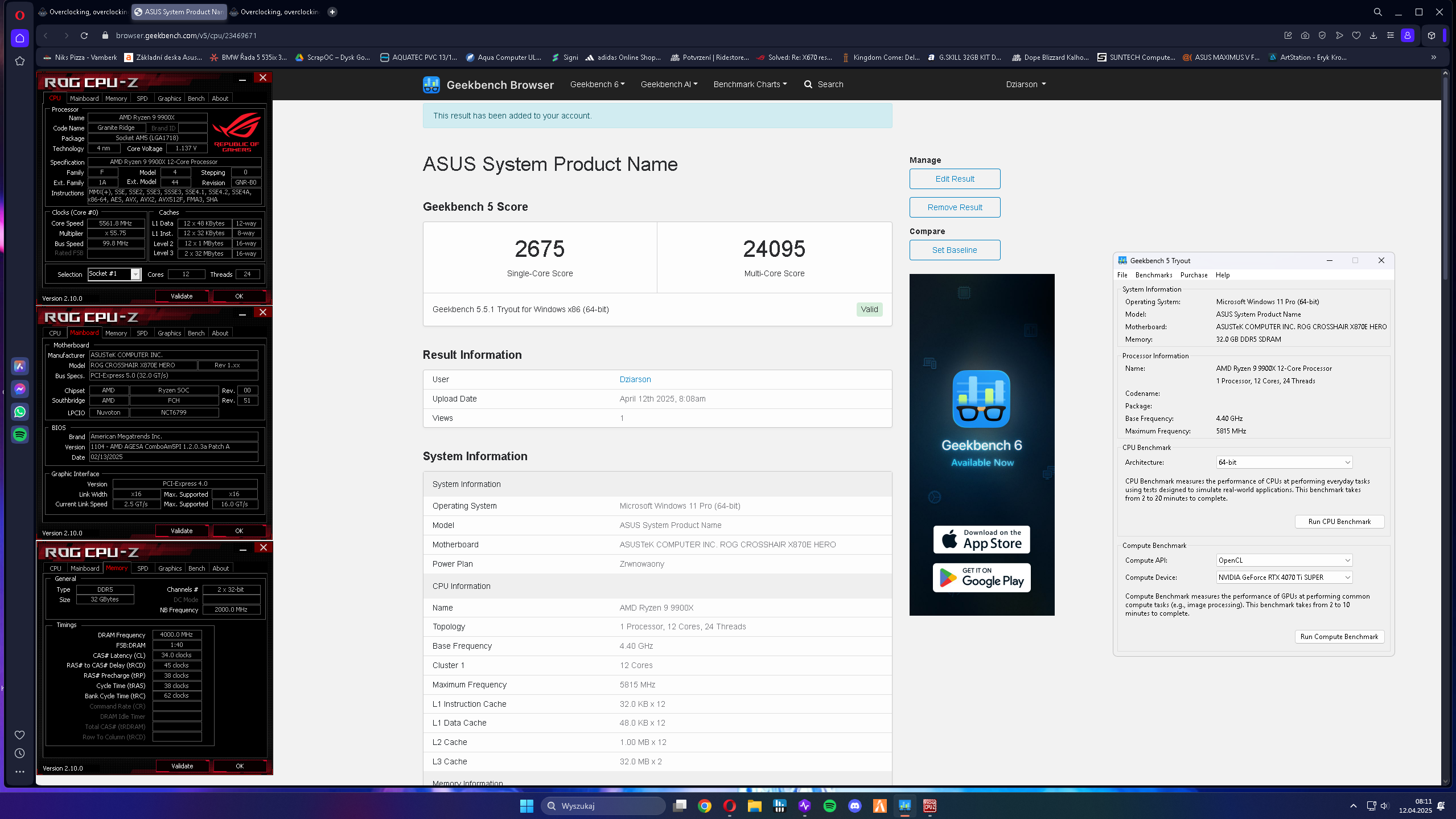Click the Windows Start button
The width and height of the screenshot is (1456, 819).
coord(527,806)
